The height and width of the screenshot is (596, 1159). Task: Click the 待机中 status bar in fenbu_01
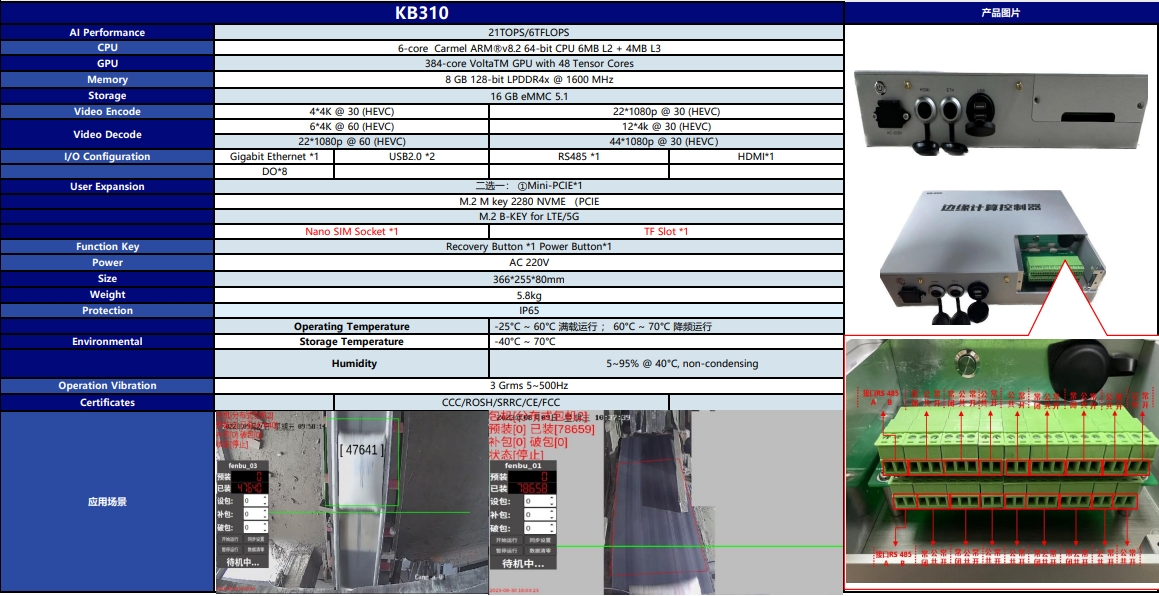coord(522,564)
